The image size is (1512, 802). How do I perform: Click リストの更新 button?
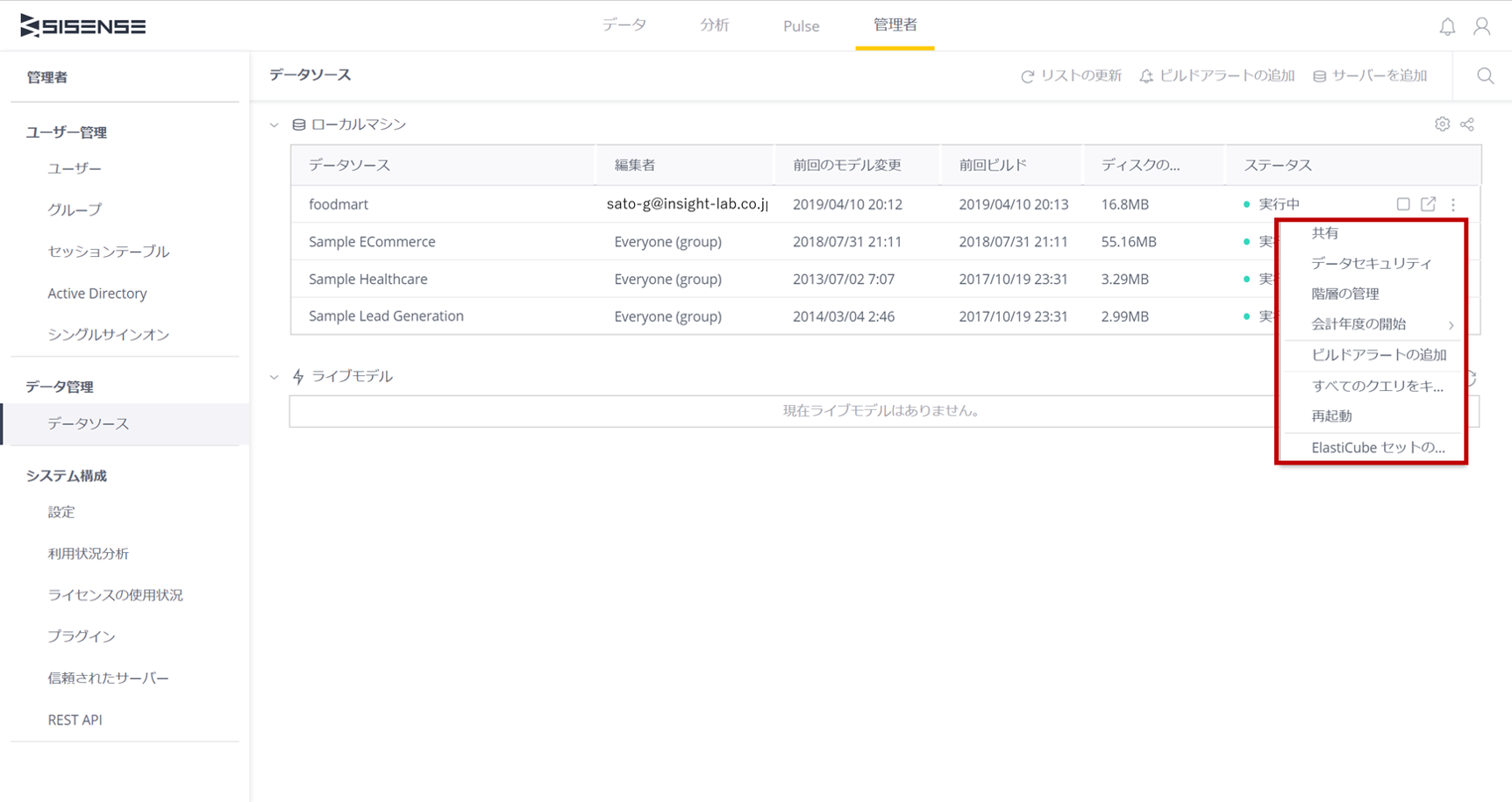coord(1071,76)
